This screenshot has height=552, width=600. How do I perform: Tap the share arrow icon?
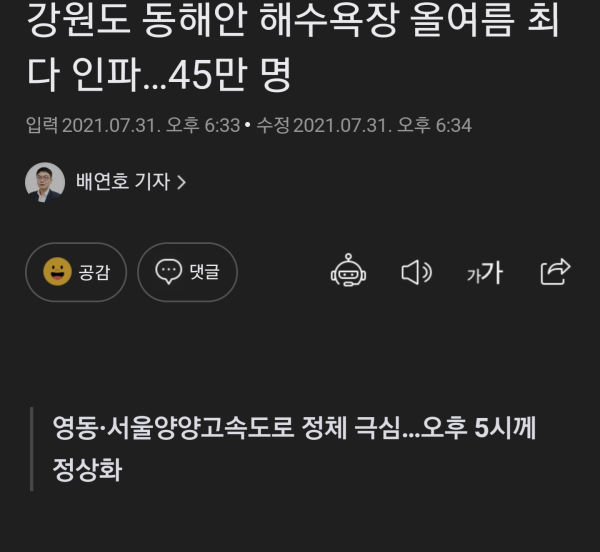(555, 271)
